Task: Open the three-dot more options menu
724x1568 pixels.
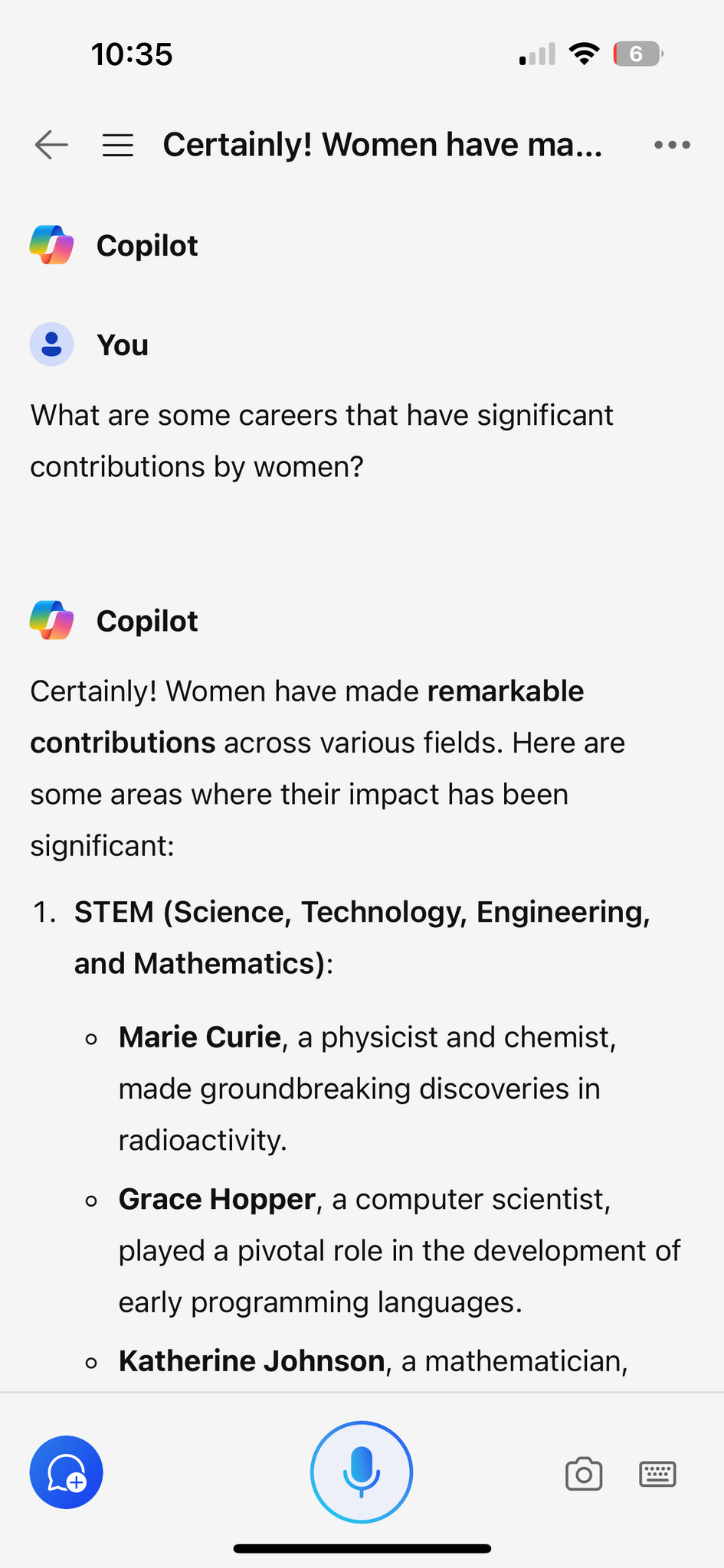Action: point(672,145)
